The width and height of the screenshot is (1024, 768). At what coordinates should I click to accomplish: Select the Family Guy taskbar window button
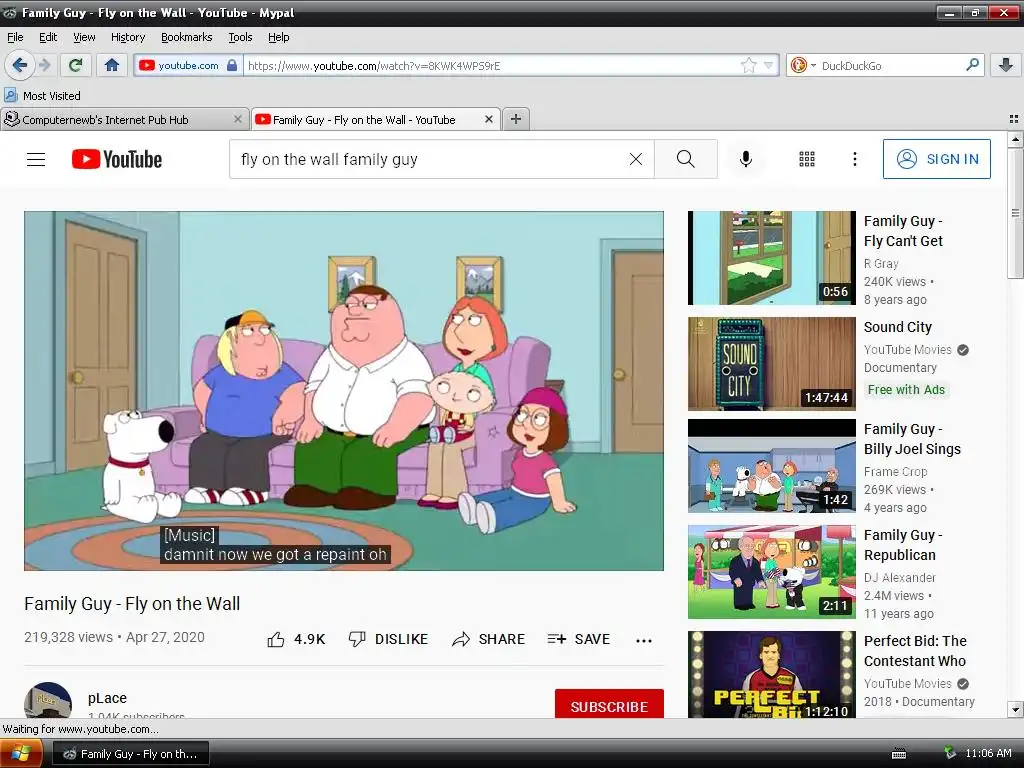pos(131,754)
